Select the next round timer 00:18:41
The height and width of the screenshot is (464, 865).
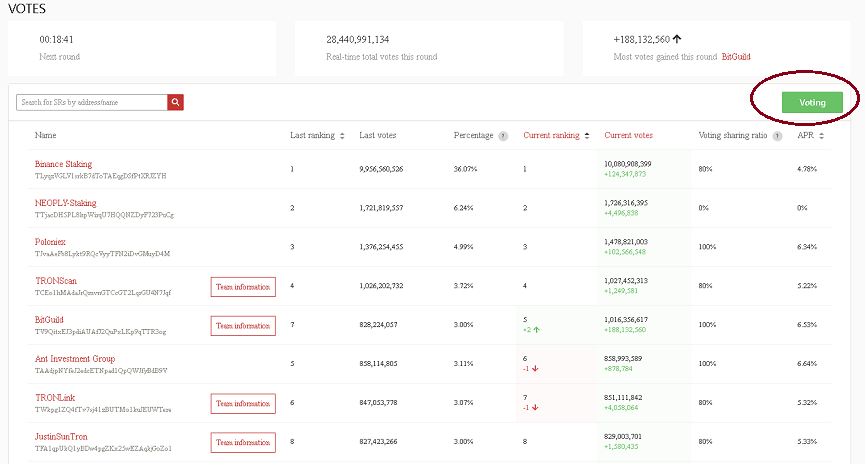[56, 40]
